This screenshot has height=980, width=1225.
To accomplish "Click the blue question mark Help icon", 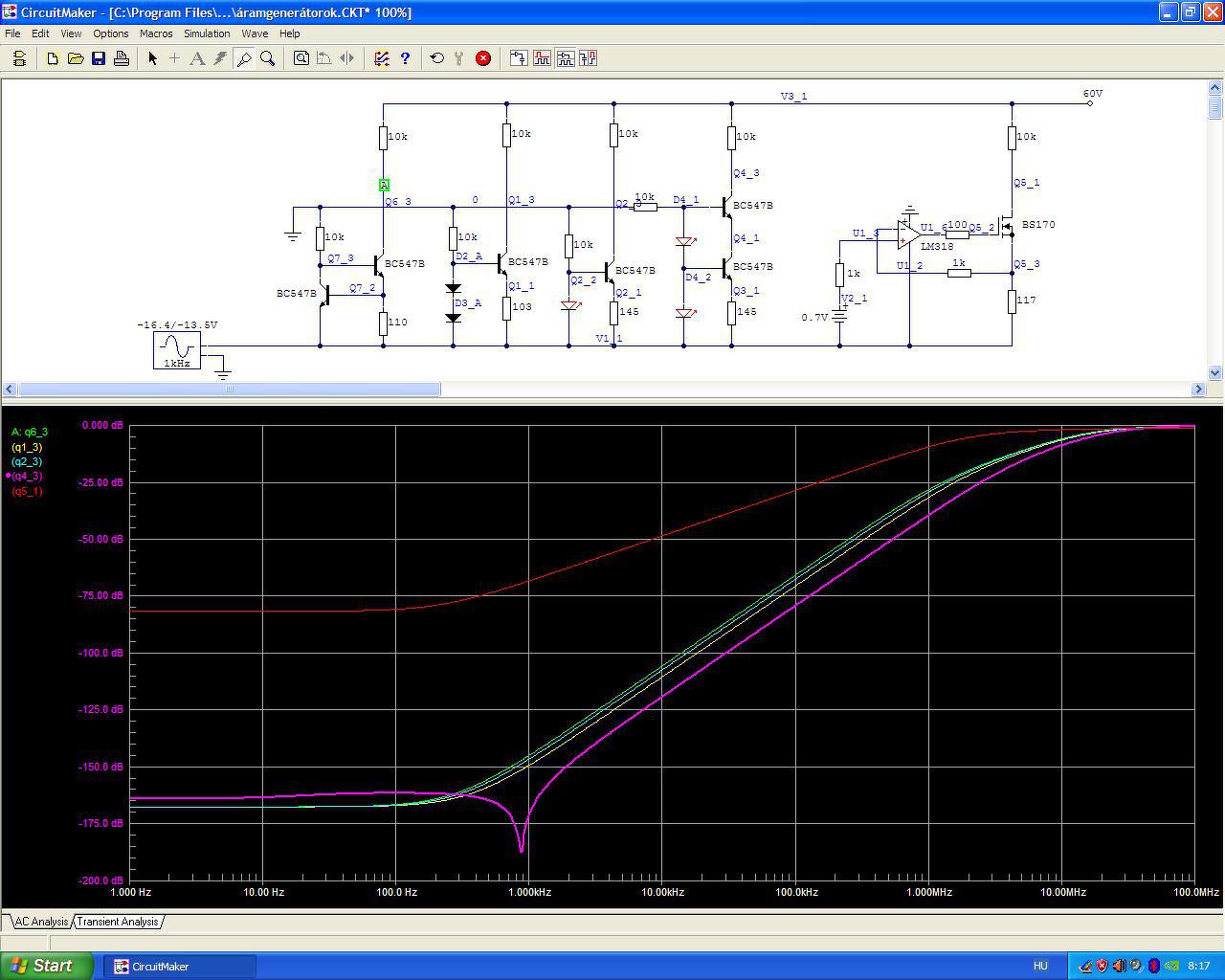I will pyautogui.click(x=405, y=58).
